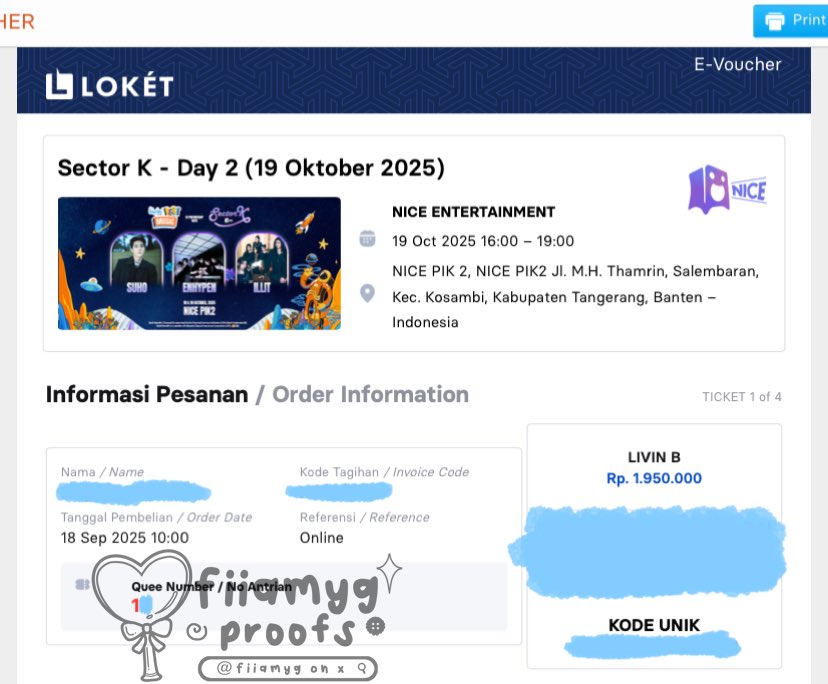This screenshot has width=828, height=684.
Task: Open the Sector K event banner image
Action: 199,264
